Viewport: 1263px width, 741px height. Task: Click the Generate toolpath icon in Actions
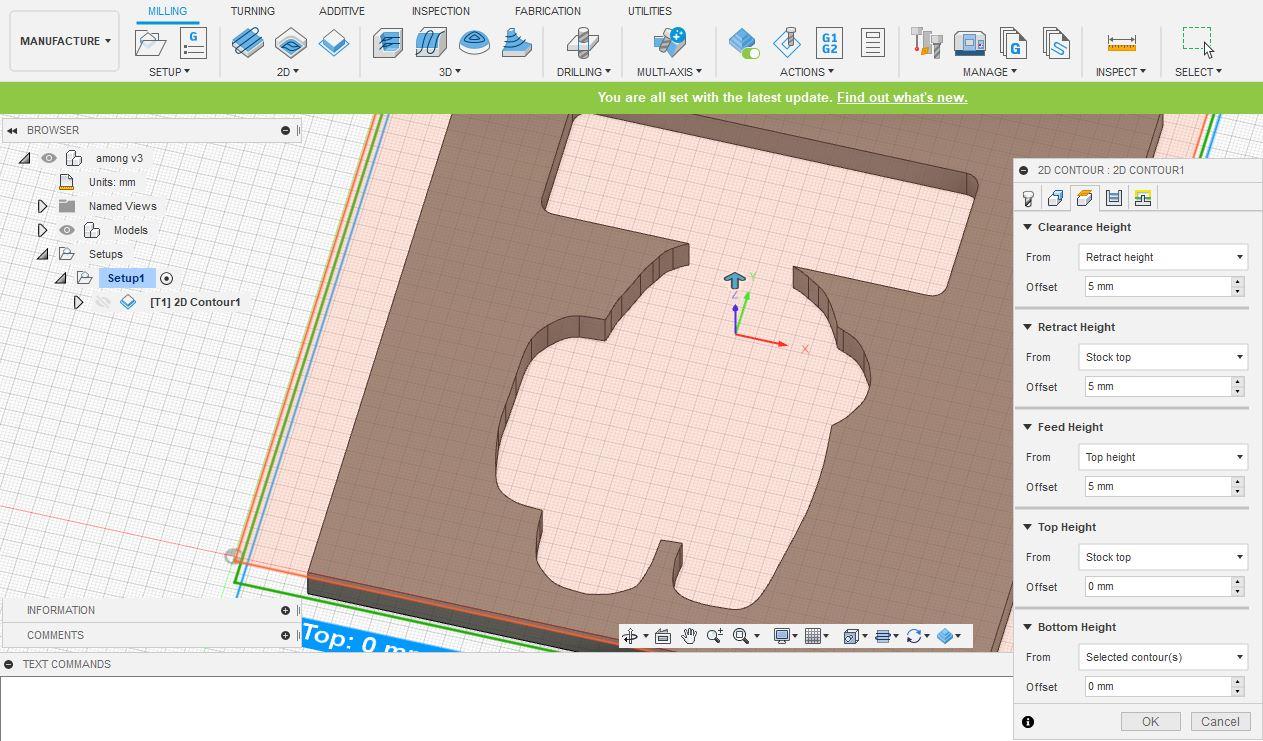[744, 42]
